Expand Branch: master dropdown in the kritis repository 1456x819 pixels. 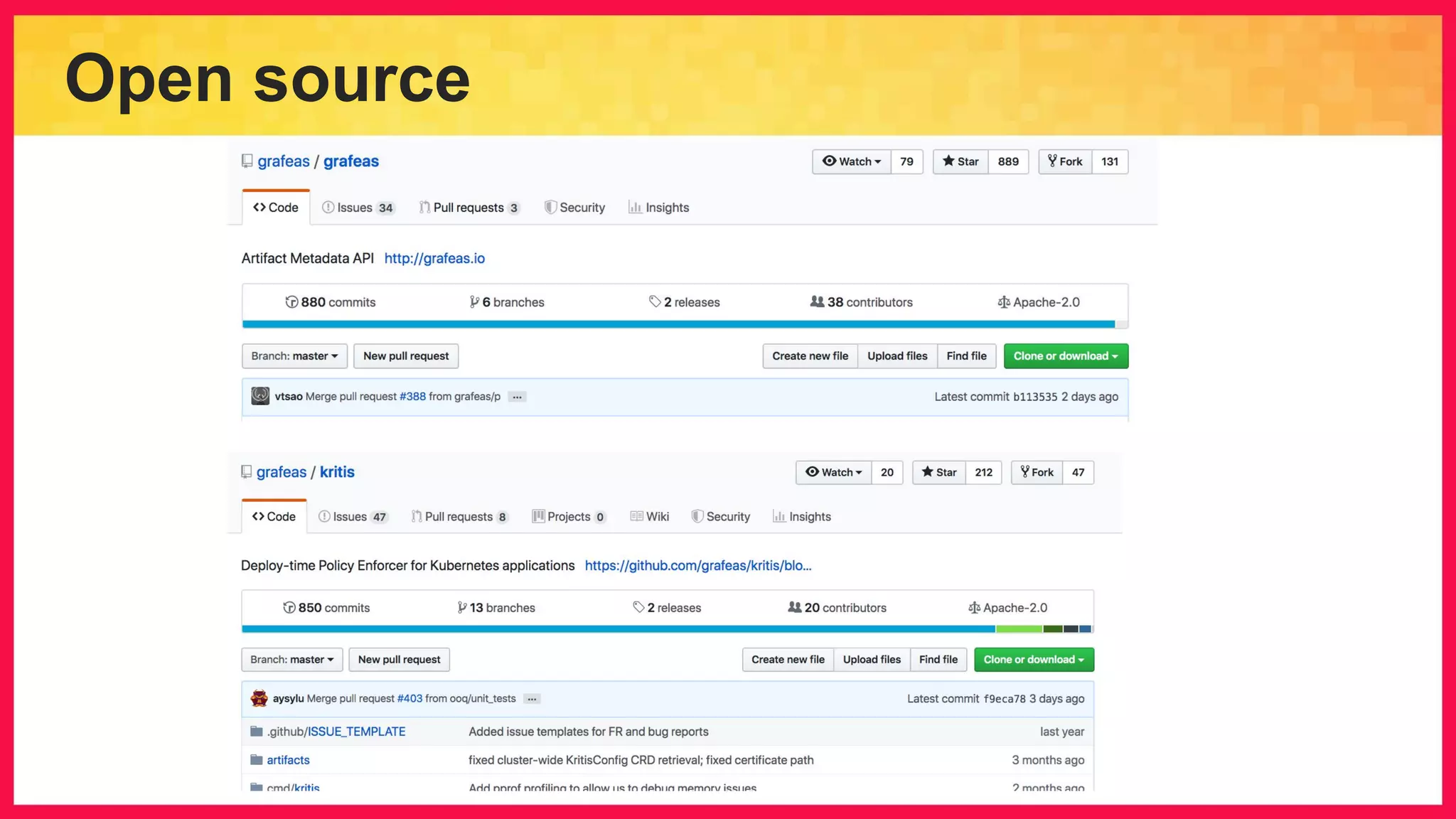(x=292, y=660)
